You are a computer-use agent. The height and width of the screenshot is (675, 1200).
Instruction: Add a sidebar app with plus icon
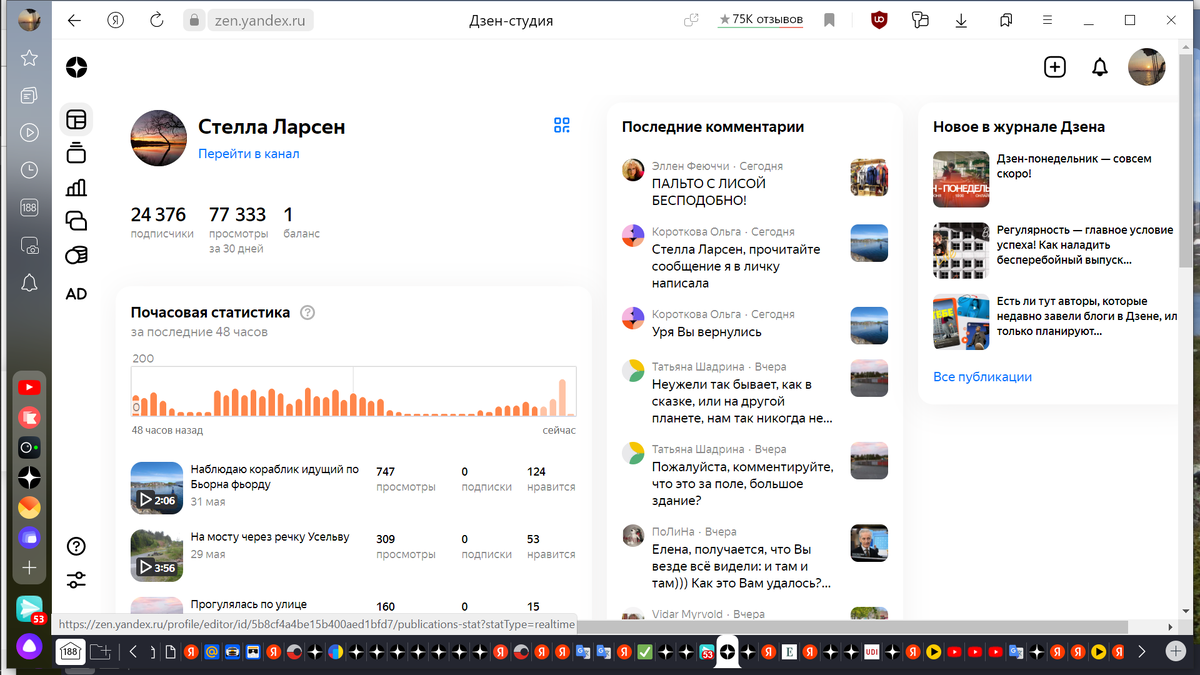pyautogui.click(x=29, y=568)
